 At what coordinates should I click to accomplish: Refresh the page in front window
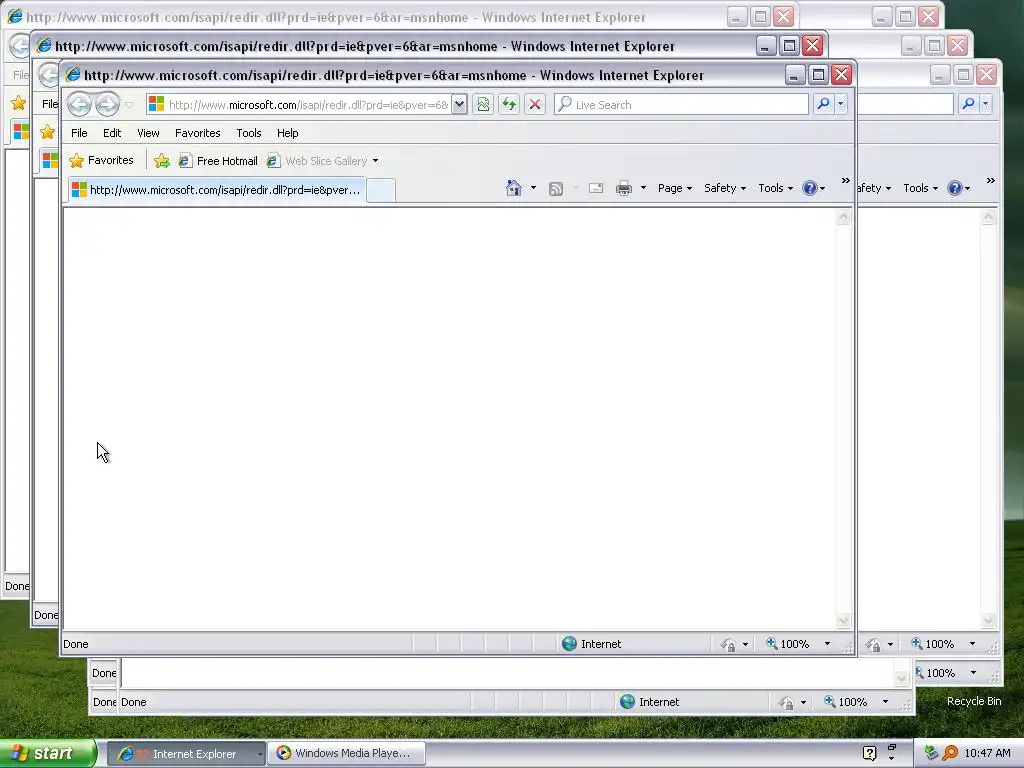tap(509, 104)
